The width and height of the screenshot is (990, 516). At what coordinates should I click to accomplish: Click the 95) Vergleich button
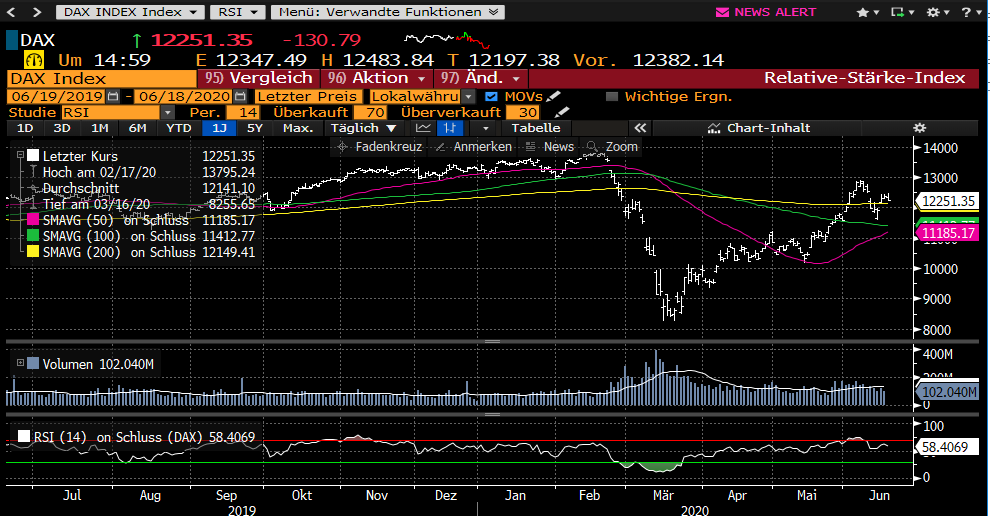[258, 78]
